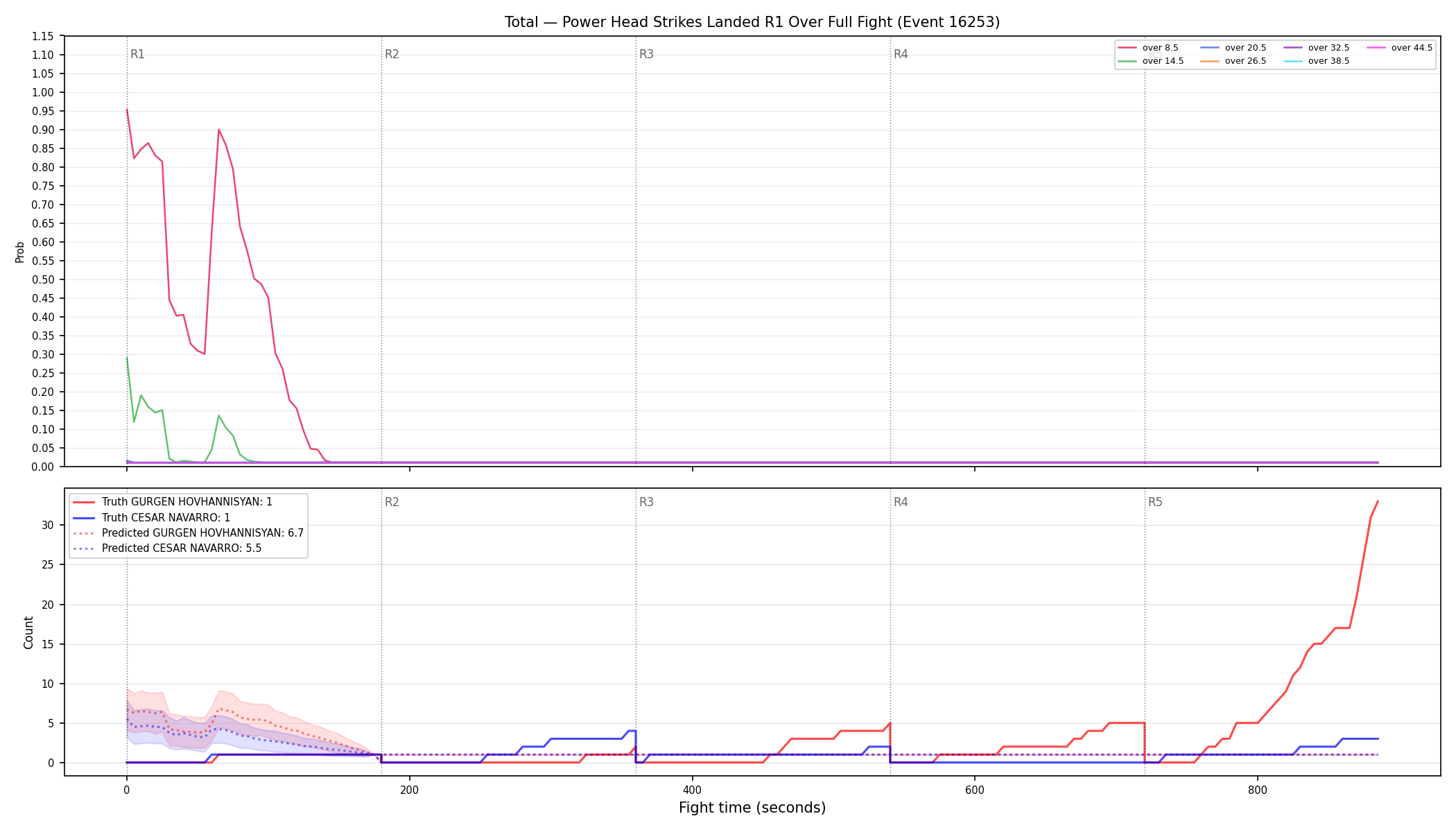Click the cyan line swatch for over 38.5

[1293, 61]
